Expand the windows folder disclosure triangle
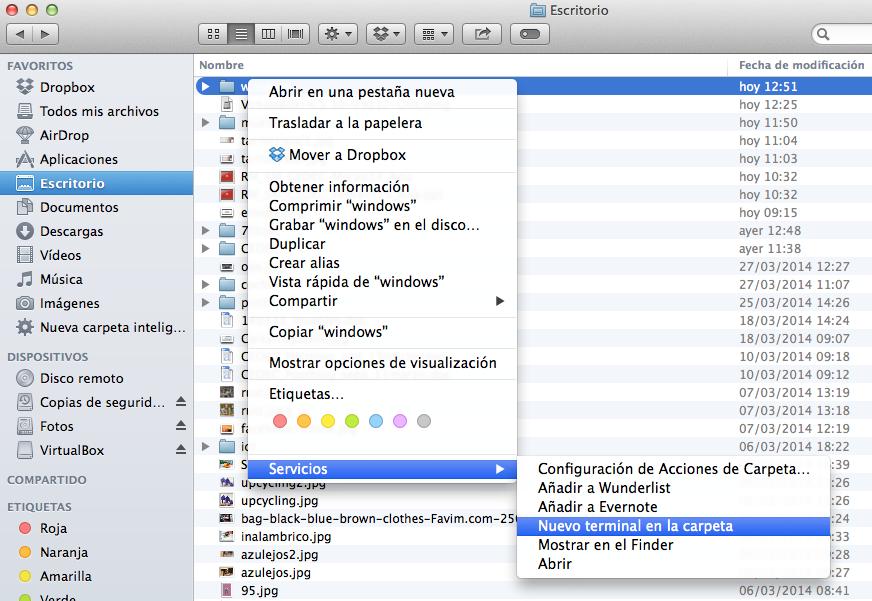 [x=205, y=86]
